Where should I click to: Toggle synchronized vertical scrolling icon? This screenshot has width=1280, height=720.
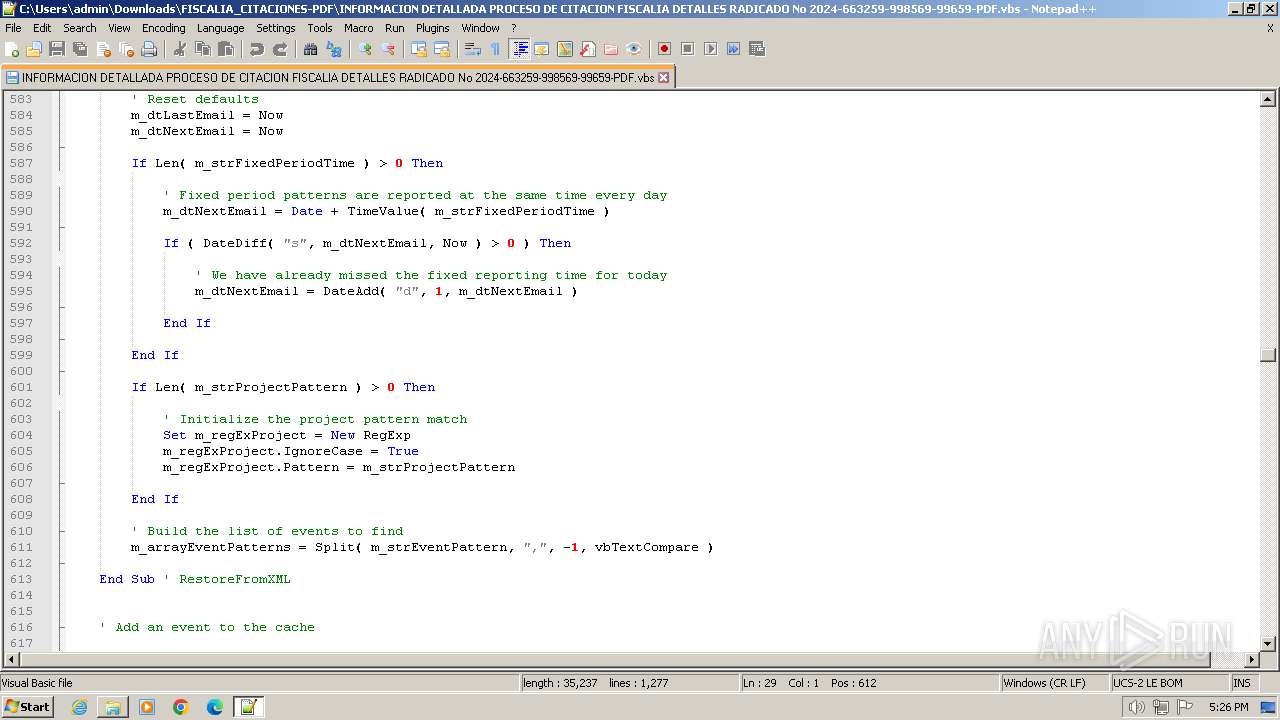pos(419,49)
